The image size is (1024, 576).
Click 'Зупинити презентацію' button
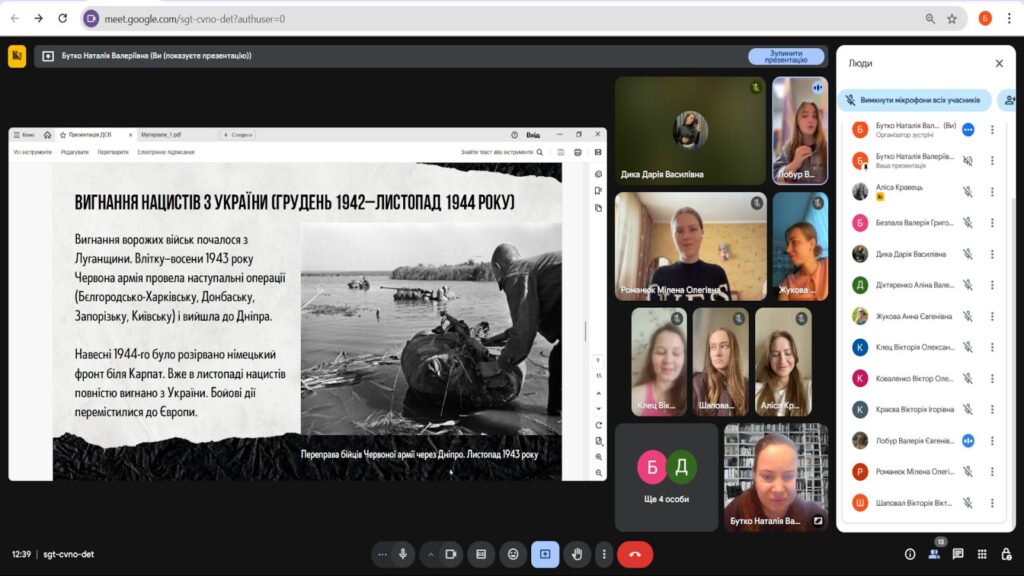pos(786,56)
